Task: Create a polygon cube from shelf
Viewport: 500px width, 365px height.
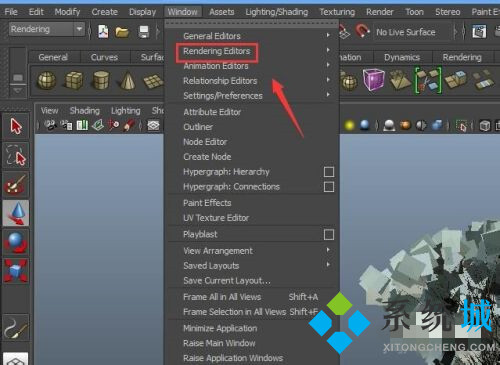Action: [74, 80]
